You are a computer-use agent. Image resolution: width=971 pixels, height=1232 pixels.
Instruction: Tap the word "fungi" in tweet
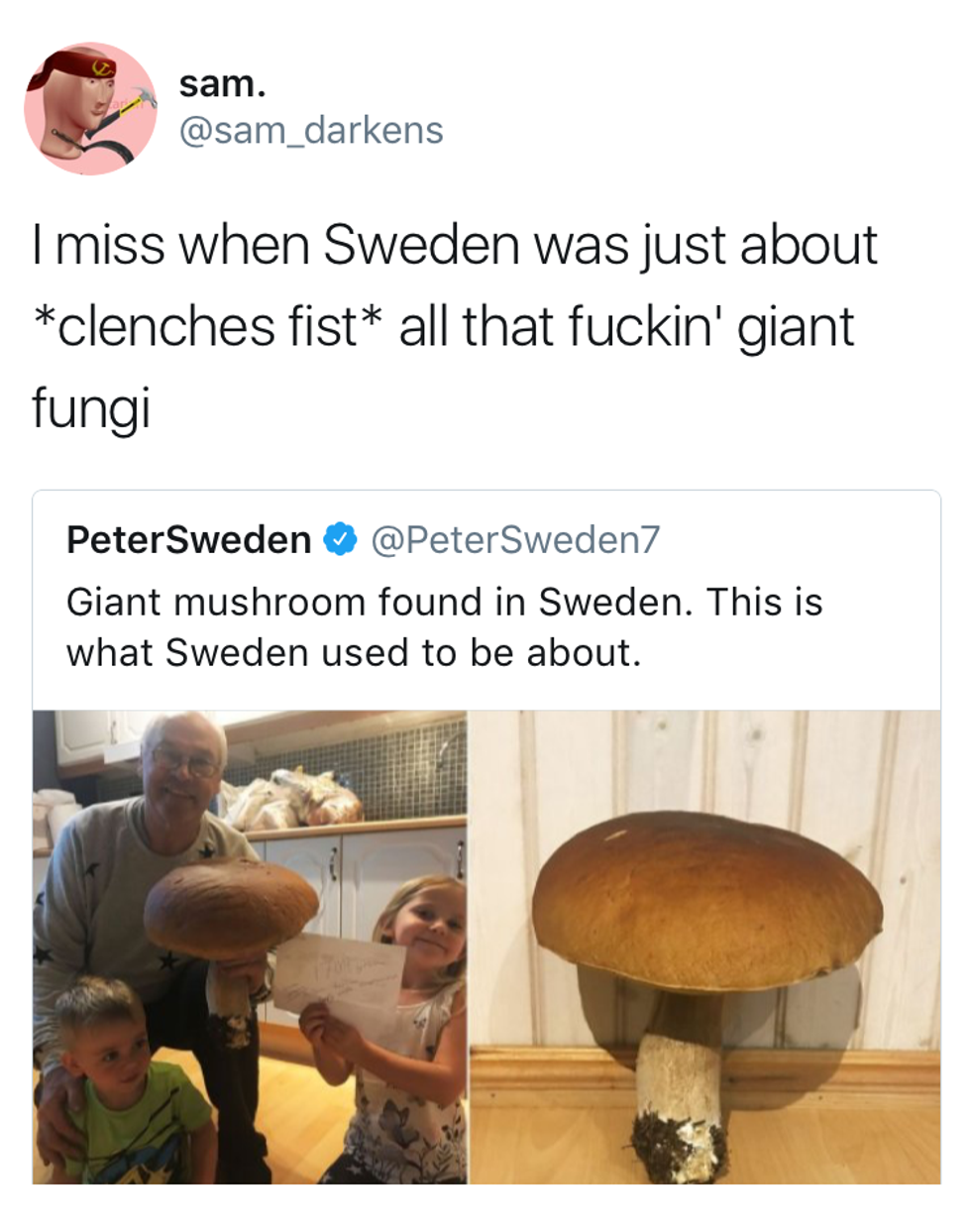point(91,409)
